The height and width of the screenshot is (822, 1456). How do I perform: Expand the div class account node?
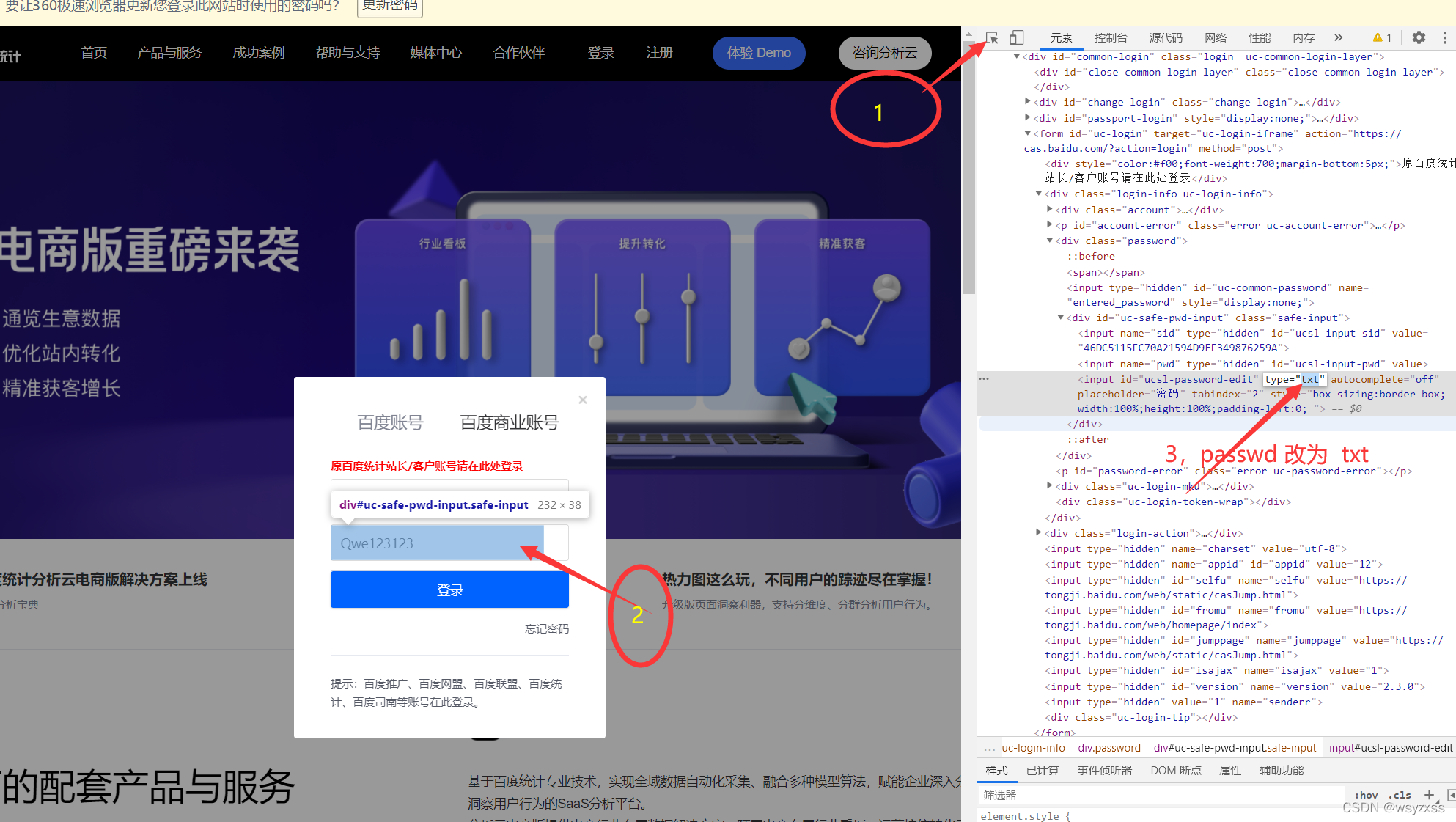click(1049, 210)
